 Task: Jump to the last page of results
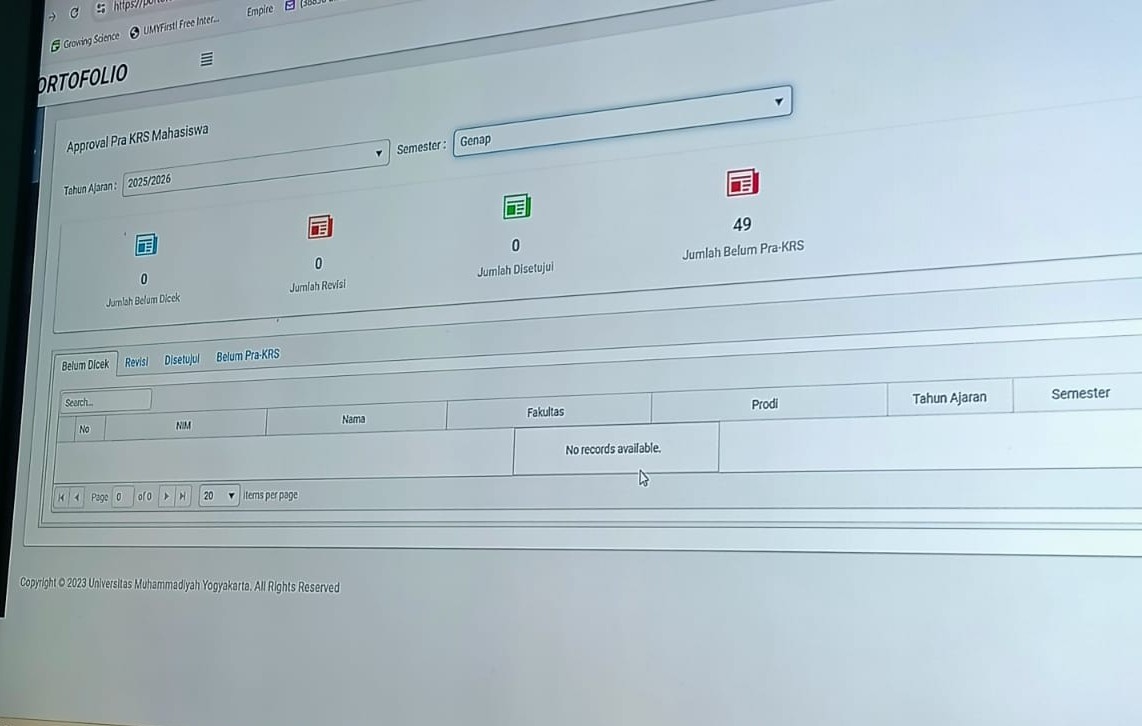coord(182,496)
